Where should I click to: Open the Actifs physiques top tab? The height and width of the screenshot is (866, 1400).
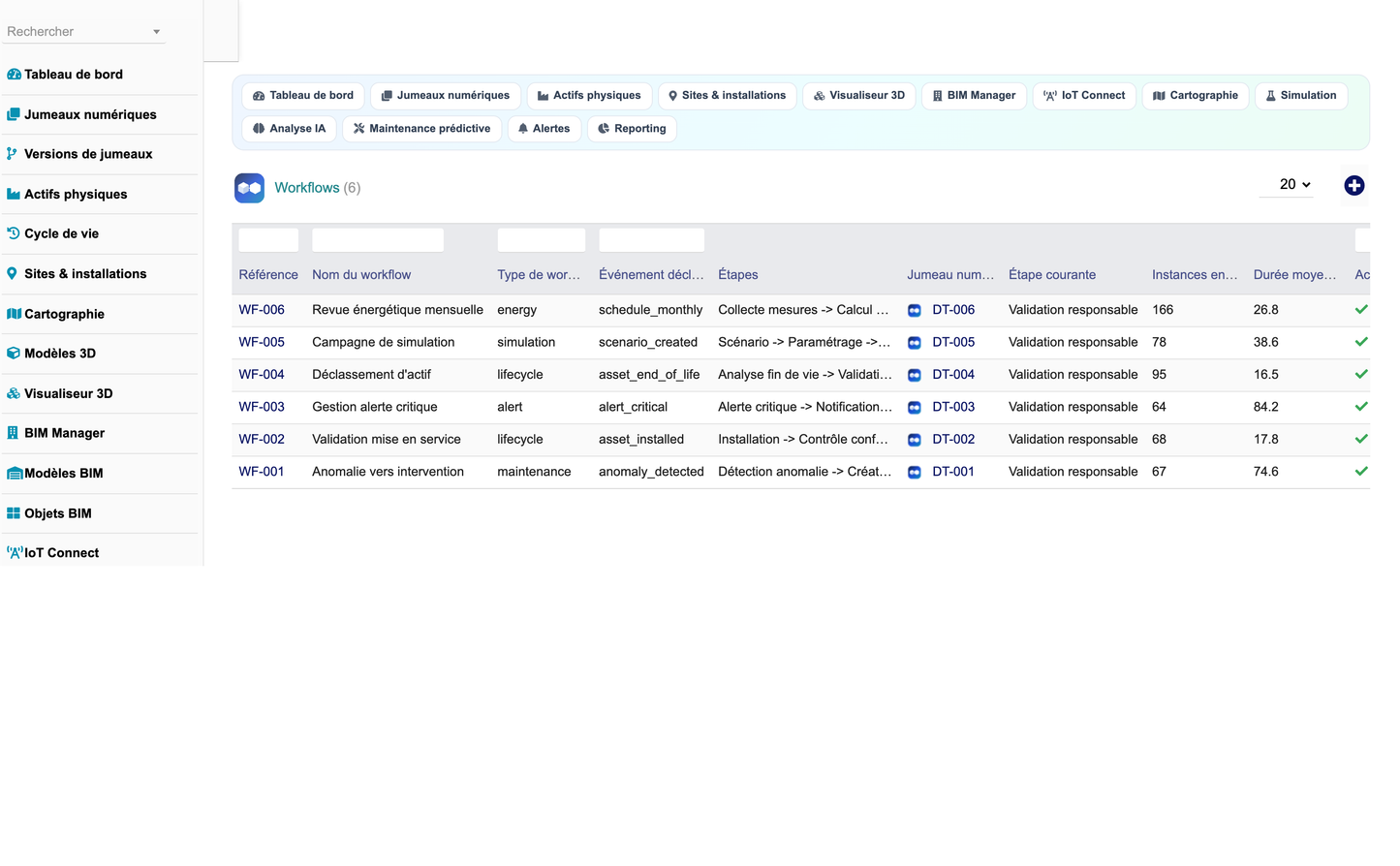(x=589, y=96)
